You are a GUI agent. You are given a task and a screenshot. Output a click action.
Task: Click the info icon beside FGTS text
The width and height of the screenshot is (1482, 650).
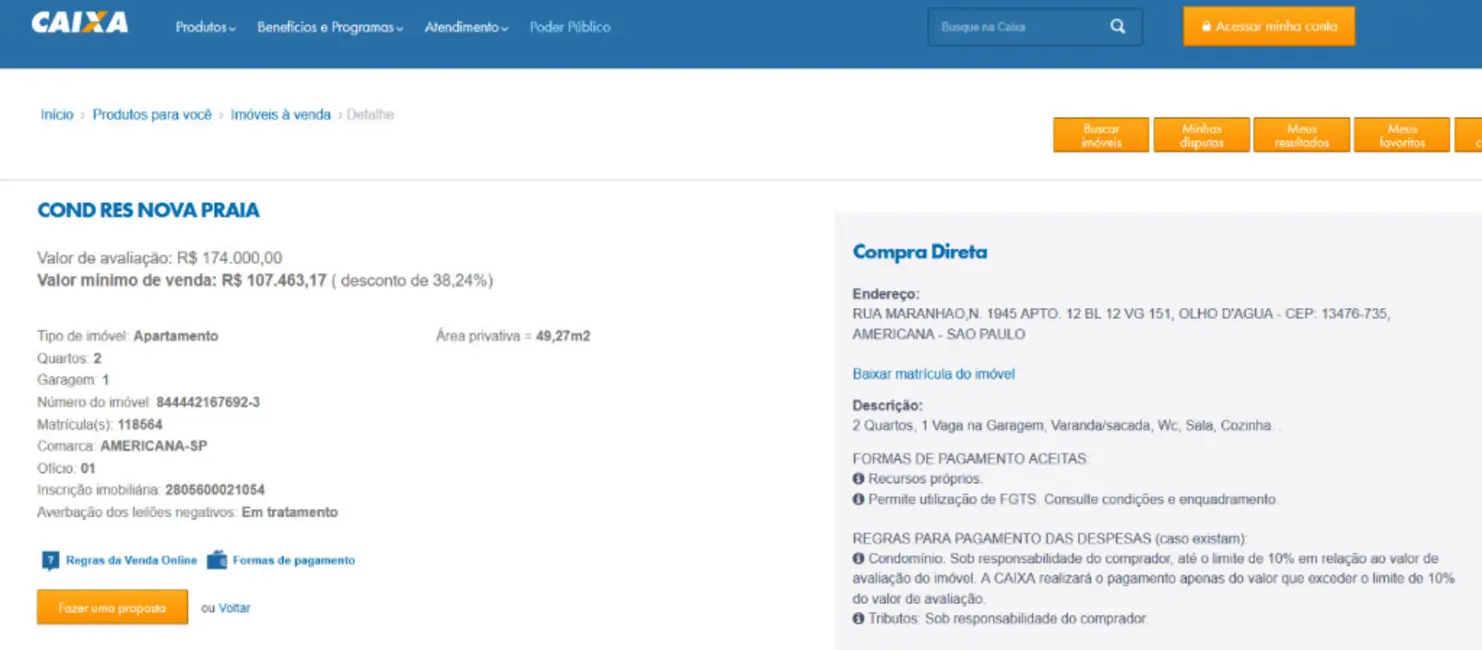coord(858,499)
